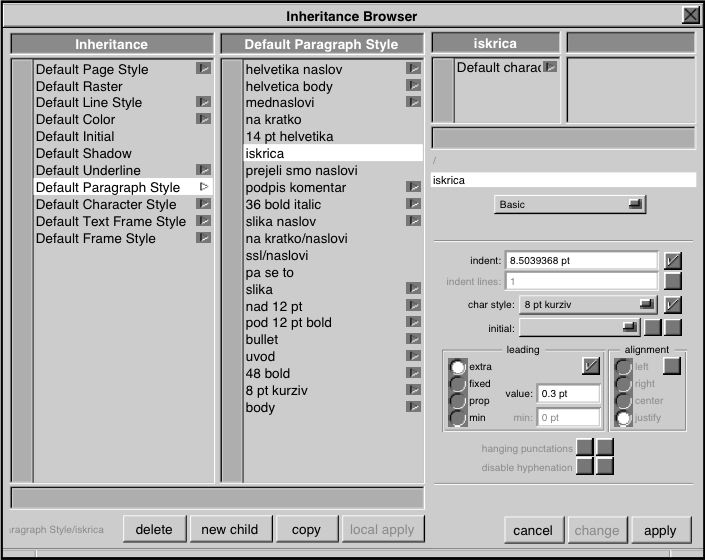This screenshot has width=705, height=560.
Task: Select 14 pt helvetika paragraph style
Action: click(333, 136)
